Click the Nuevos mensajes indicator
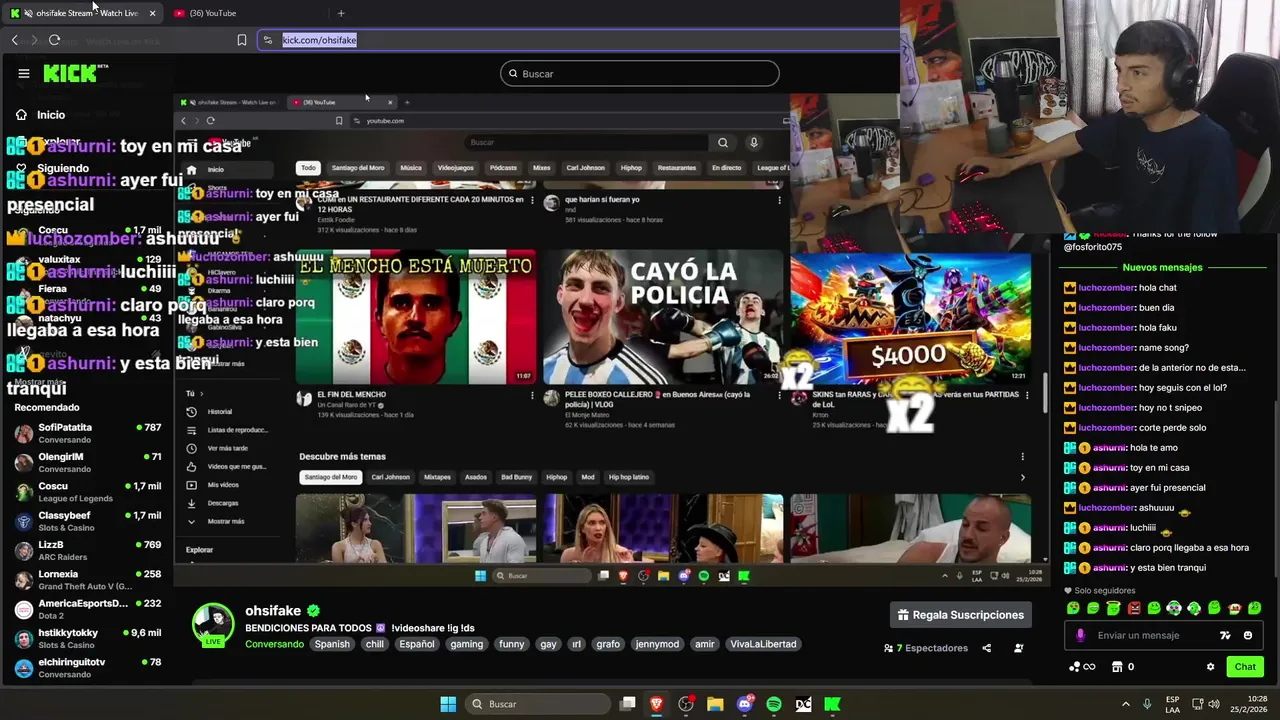Screen dimensions: 1280x720 [1162, 267]
